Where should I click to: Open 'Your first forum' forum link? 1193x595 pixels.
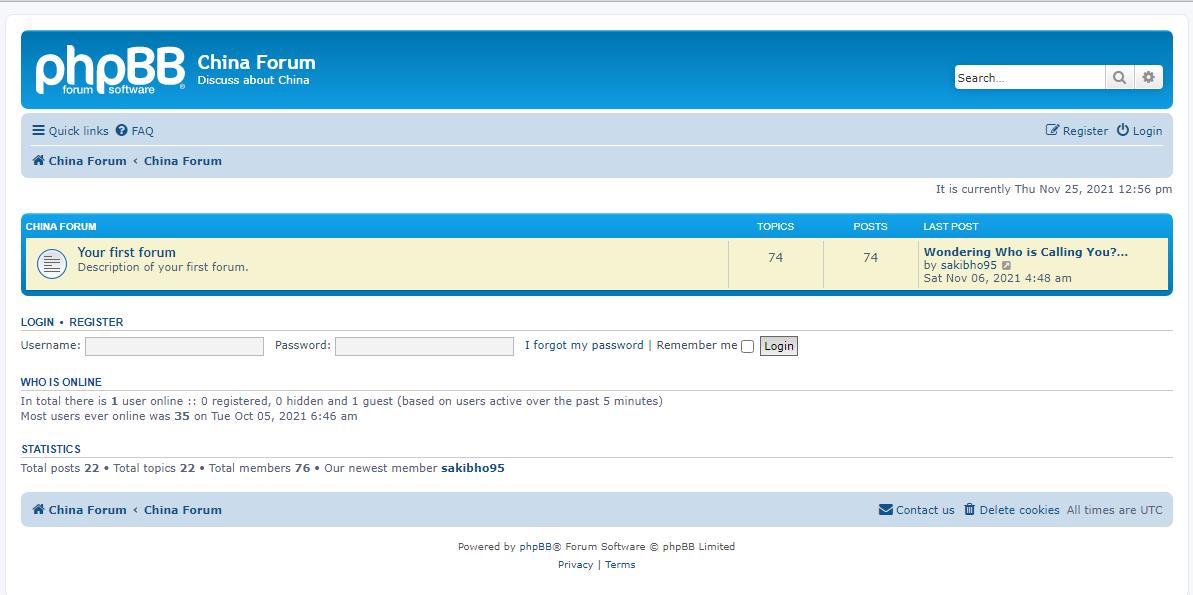pos(127,252)
